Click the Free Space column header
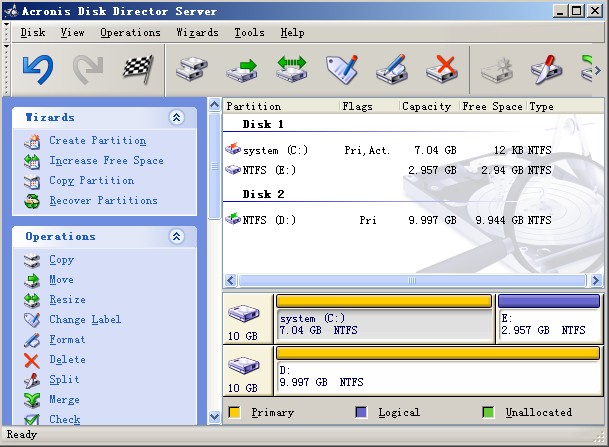This screenshot has width=609, height=447. tap(492, 106)
